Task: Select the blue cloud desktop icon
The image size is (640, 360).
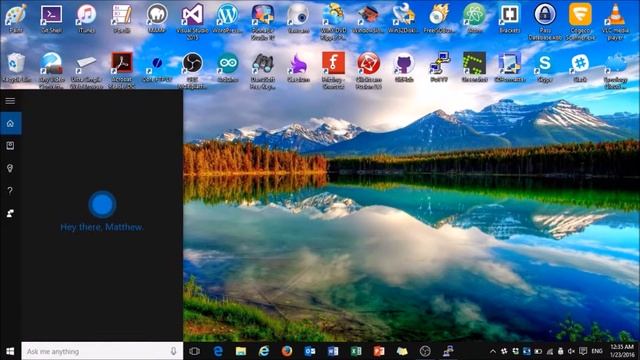Action: [616, 70]
